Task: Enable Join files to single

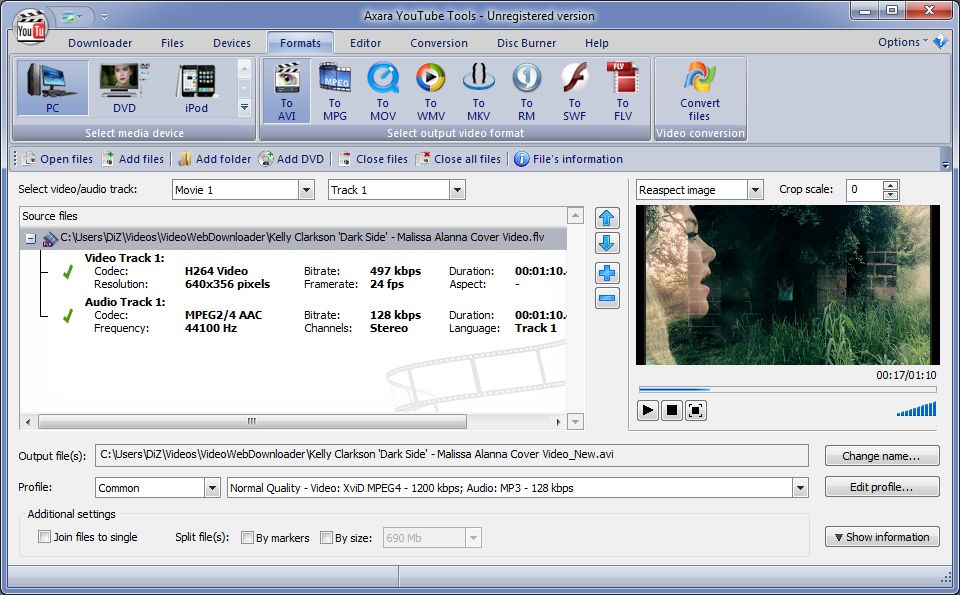Action: pyautogui.click(x=44, y=537)
